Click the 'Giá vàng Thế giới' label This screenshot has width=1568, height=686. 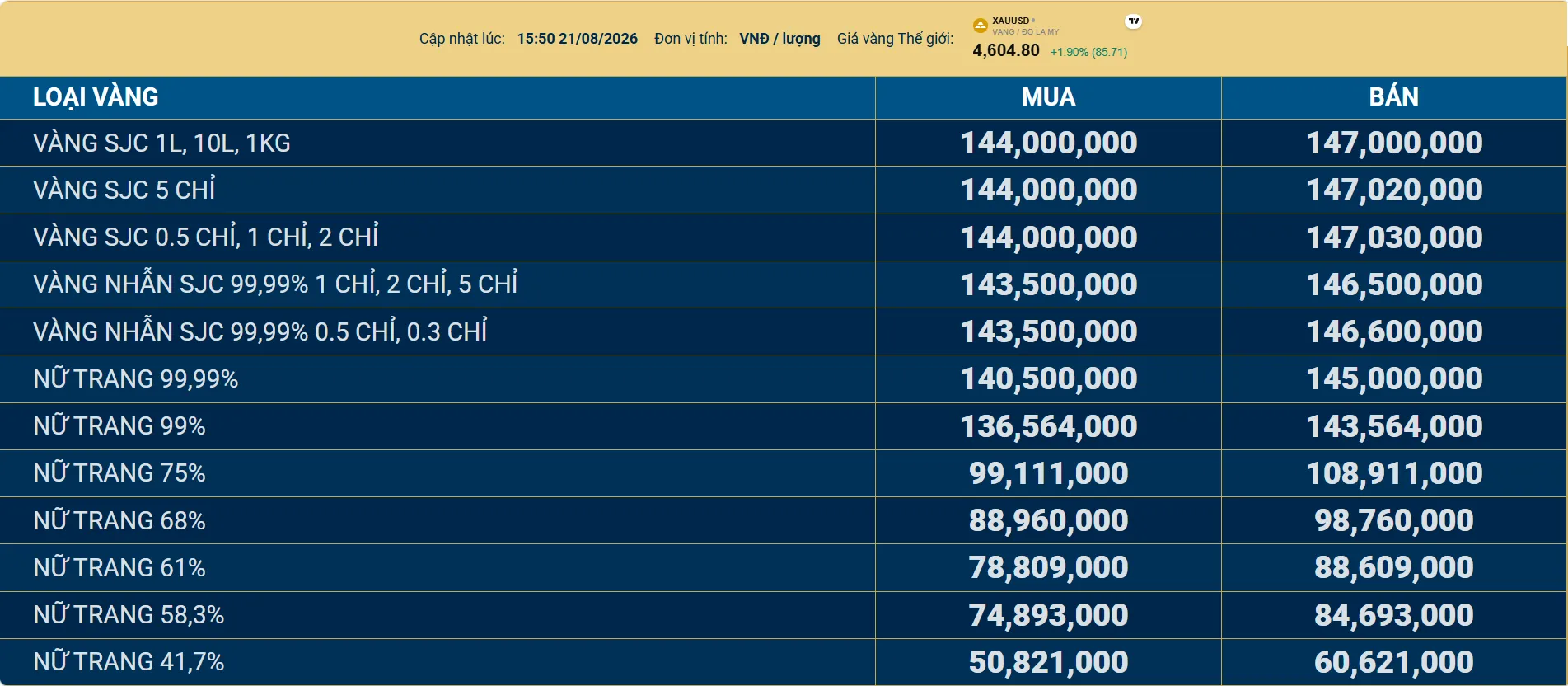pos(895,39)
